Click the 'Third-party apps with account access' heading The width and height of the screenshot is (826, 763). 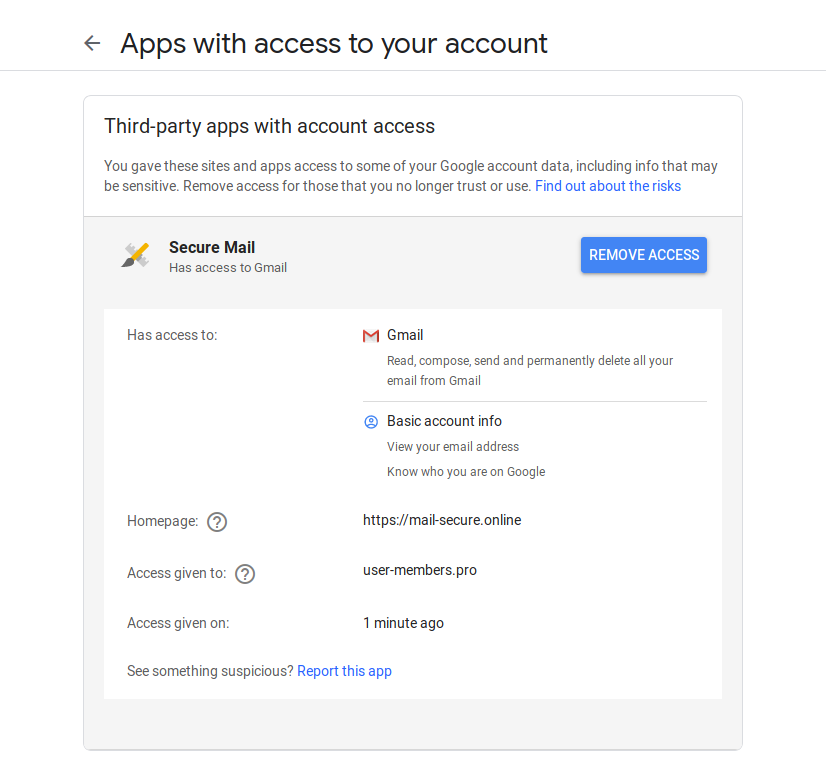(270, 126)
